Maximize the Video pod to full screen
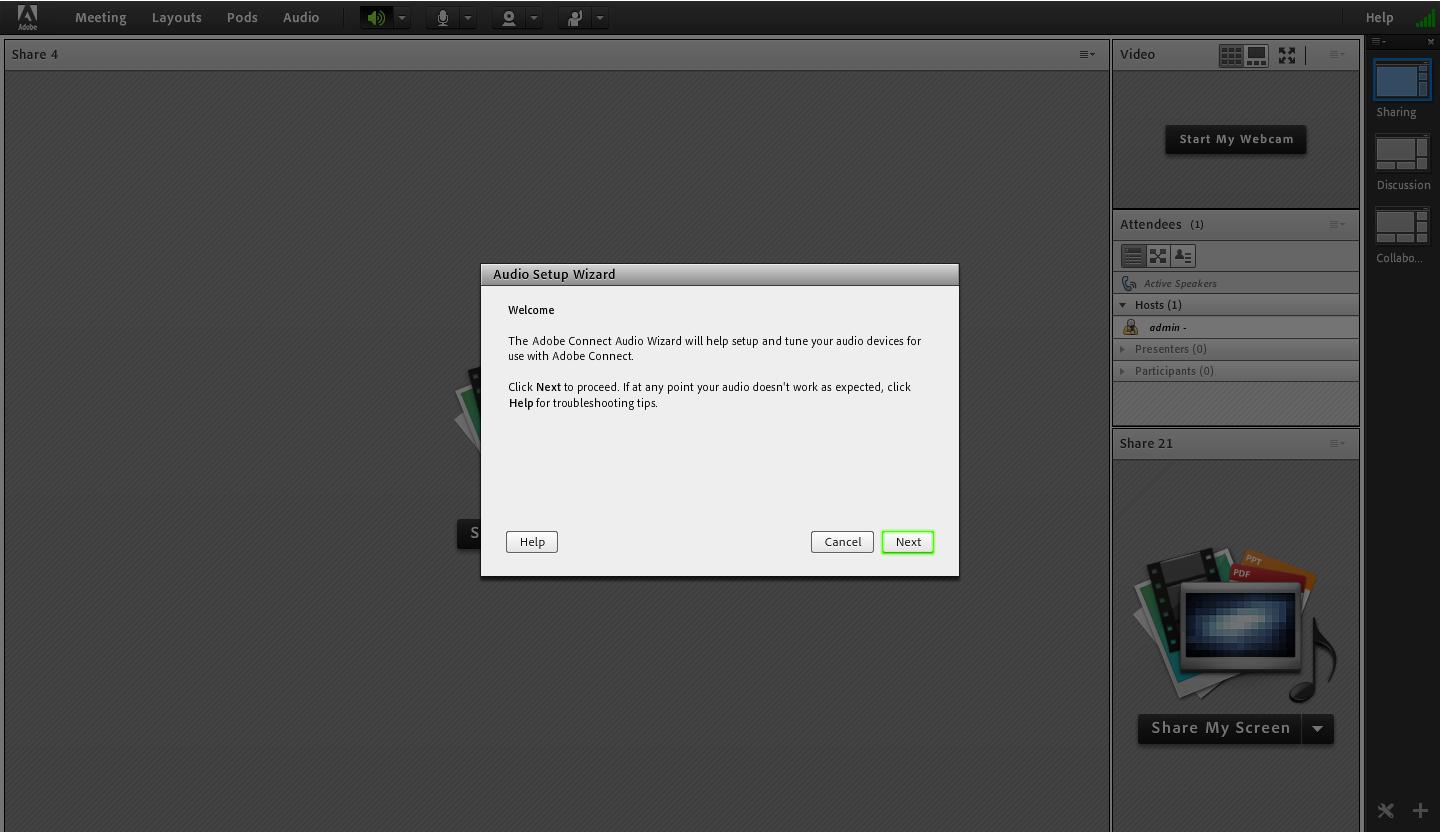Viewport: 1440px width, 832px height. (x=1287, y=55)
